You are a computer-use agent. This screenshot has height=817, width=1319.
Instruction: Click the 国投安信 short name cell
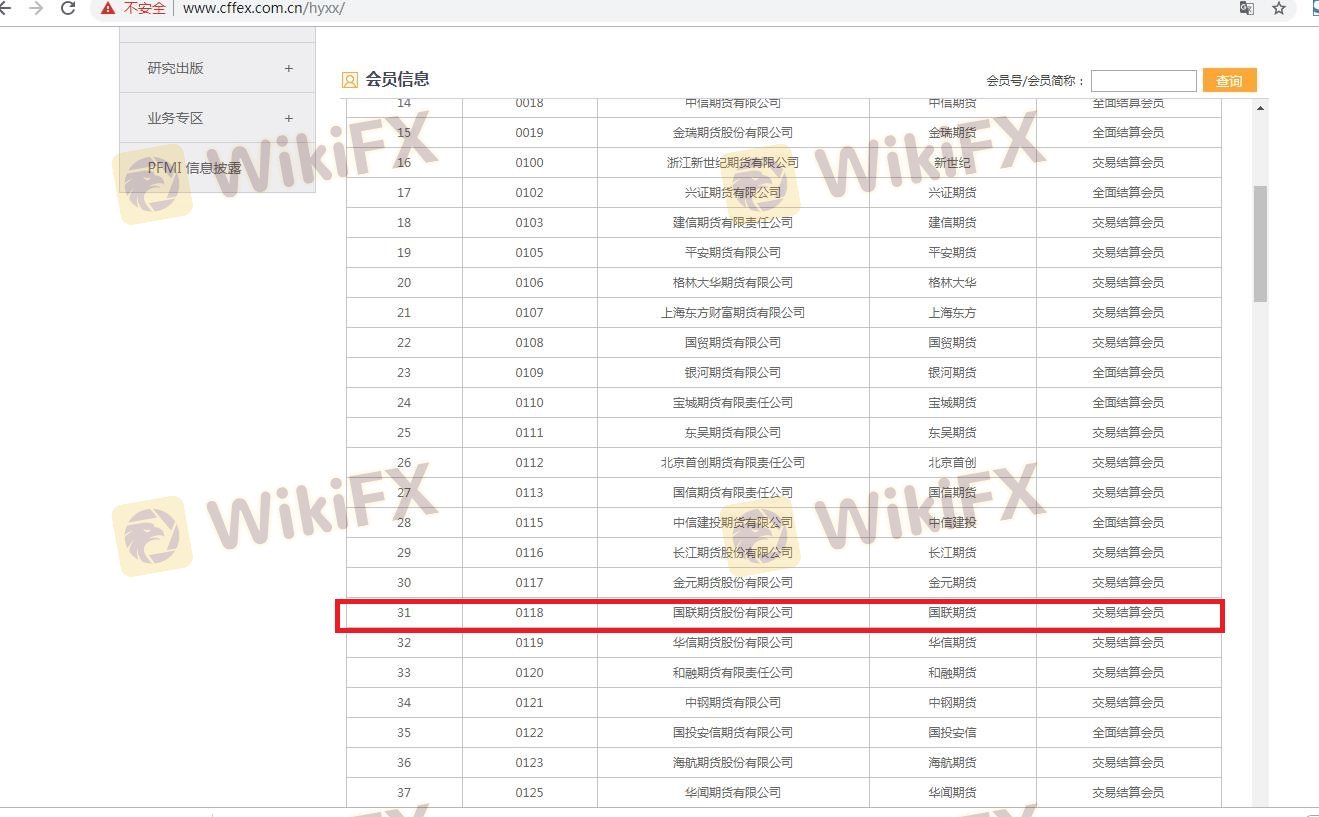(x=951, y=732)
